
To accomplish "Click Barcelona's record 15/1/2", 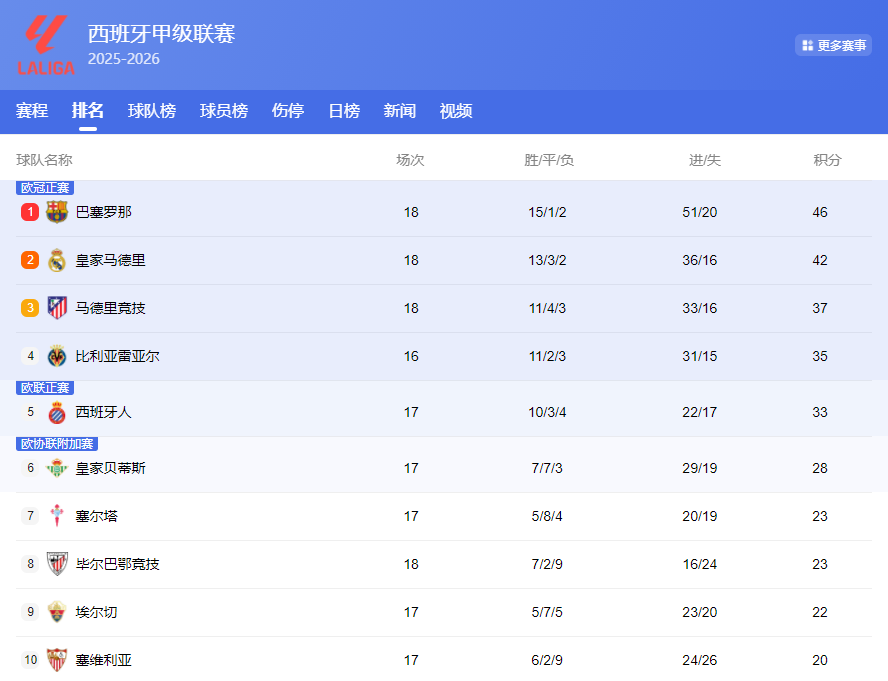I will tap(547, 212).
